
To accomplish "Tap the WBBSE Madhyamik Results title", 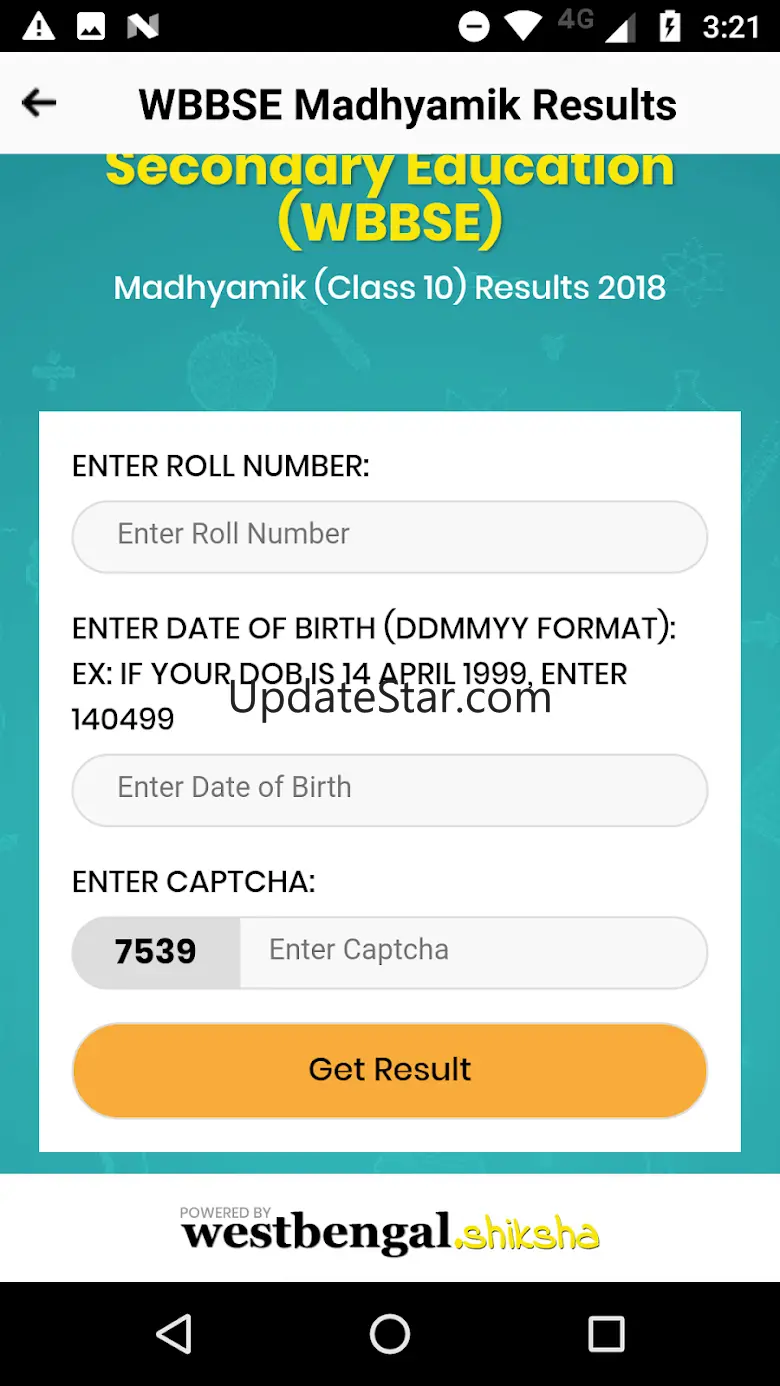I will tap(408, 105).
